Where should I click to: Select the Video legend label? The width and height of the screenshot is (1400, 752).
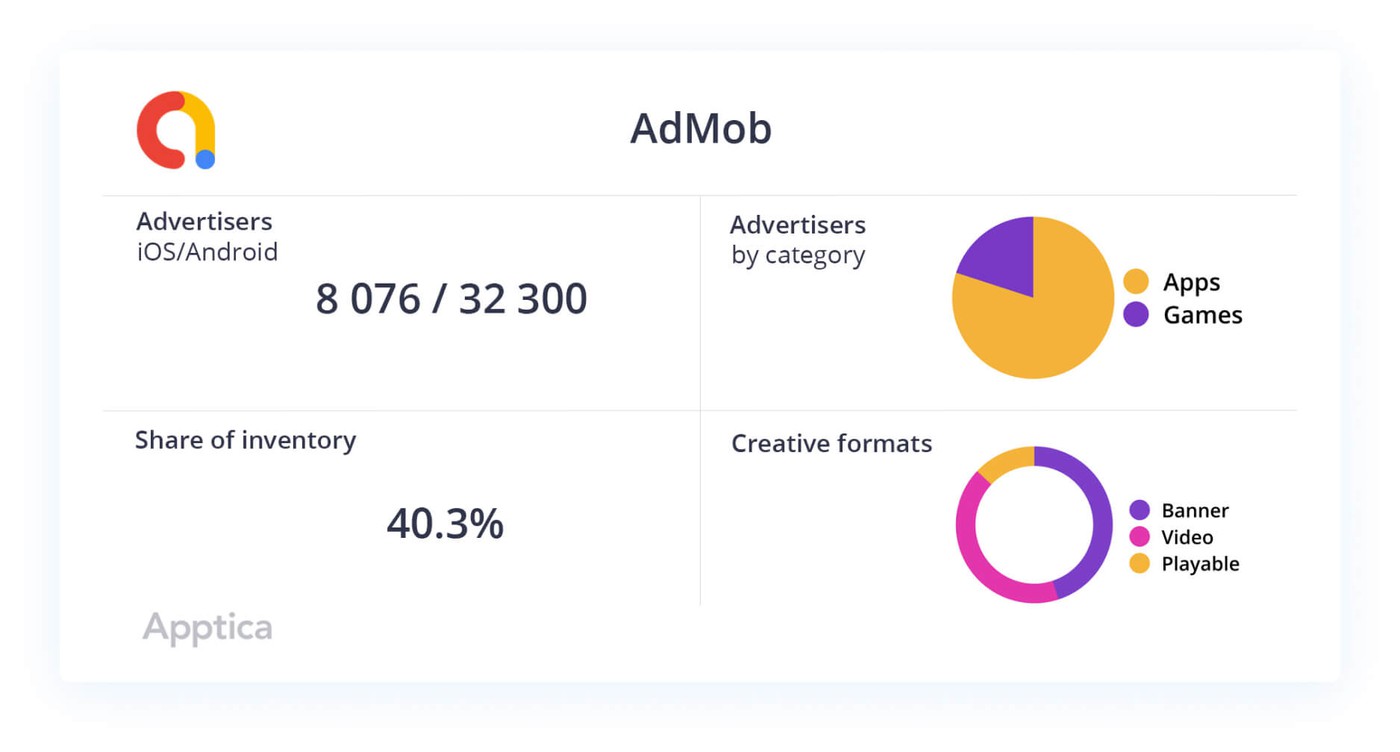[x=1187, y=537]
